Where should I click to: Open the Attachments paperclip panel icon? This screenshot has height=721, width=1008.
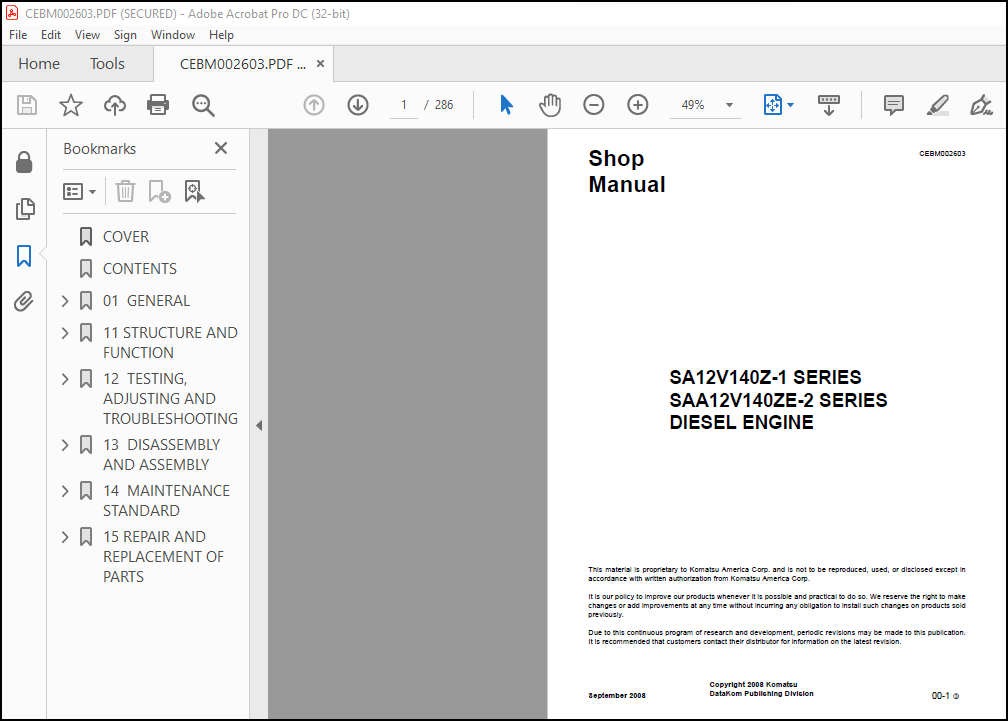coord(24,301)
